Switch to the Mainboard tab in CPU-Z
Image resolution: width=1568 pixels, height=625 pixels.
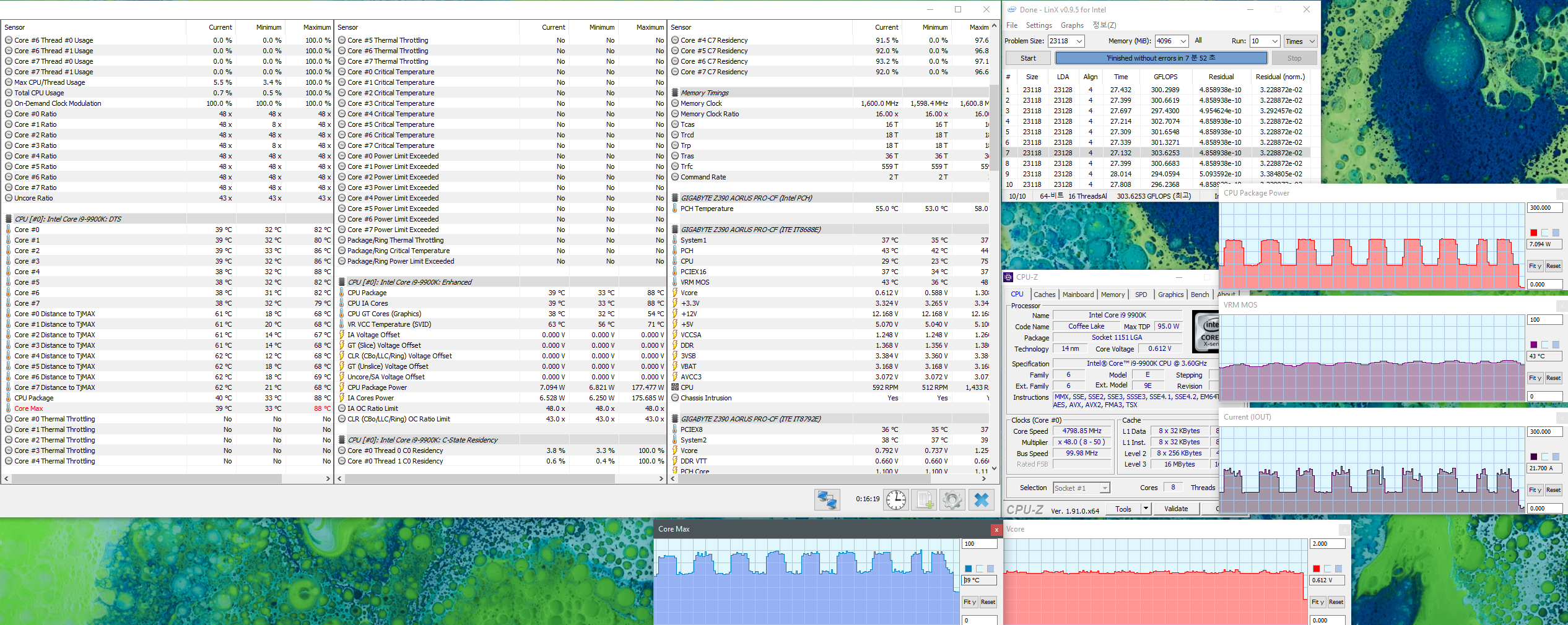pos(1078,295)
